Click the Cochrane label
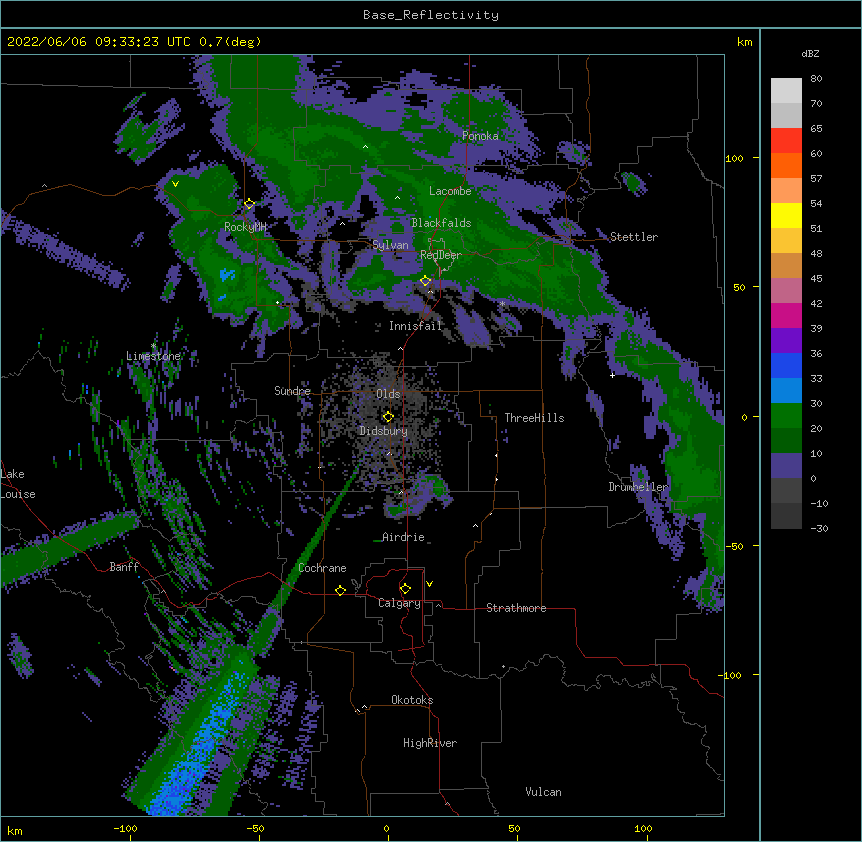This screenshot has height=842, width=862. [x=322, y=568]
